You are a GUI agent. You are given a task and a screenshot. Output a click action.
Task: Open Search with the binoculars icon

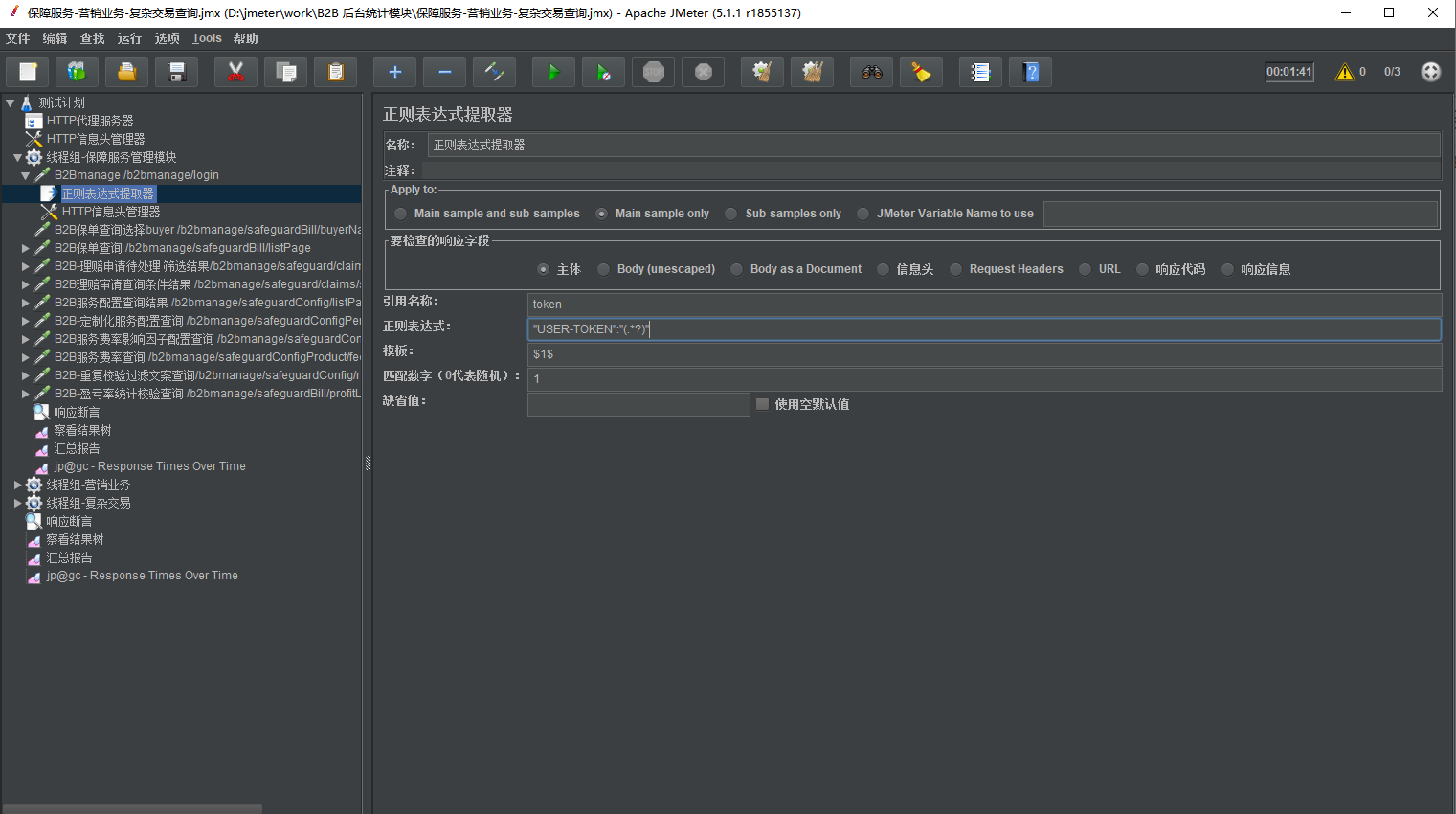[871, 72]
